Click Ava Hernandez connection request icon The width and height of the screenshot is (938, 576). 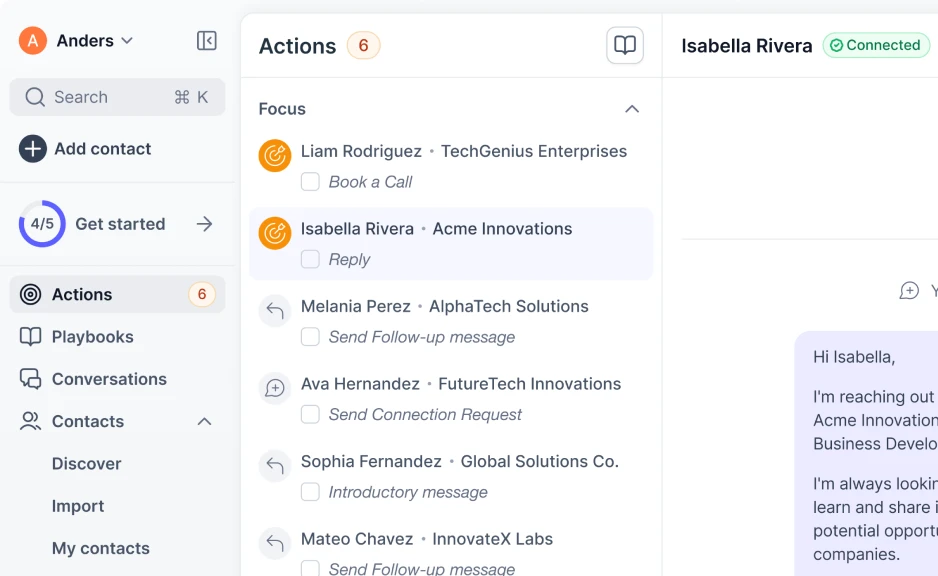pyautogui.click(x=275, y=388)
